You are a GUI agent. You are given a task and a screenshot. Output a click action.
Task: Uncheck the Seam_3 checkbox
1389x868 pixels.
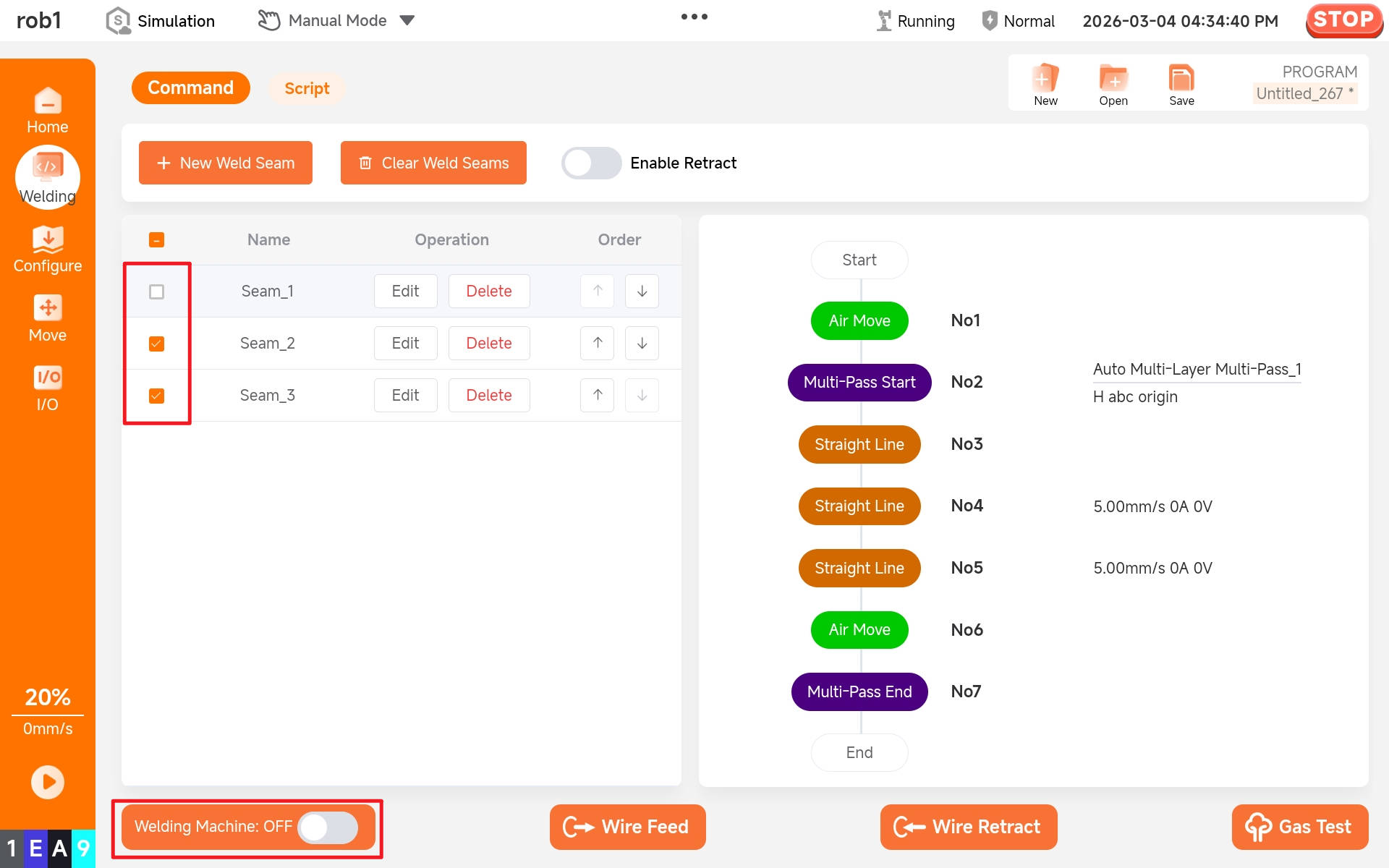156,396
